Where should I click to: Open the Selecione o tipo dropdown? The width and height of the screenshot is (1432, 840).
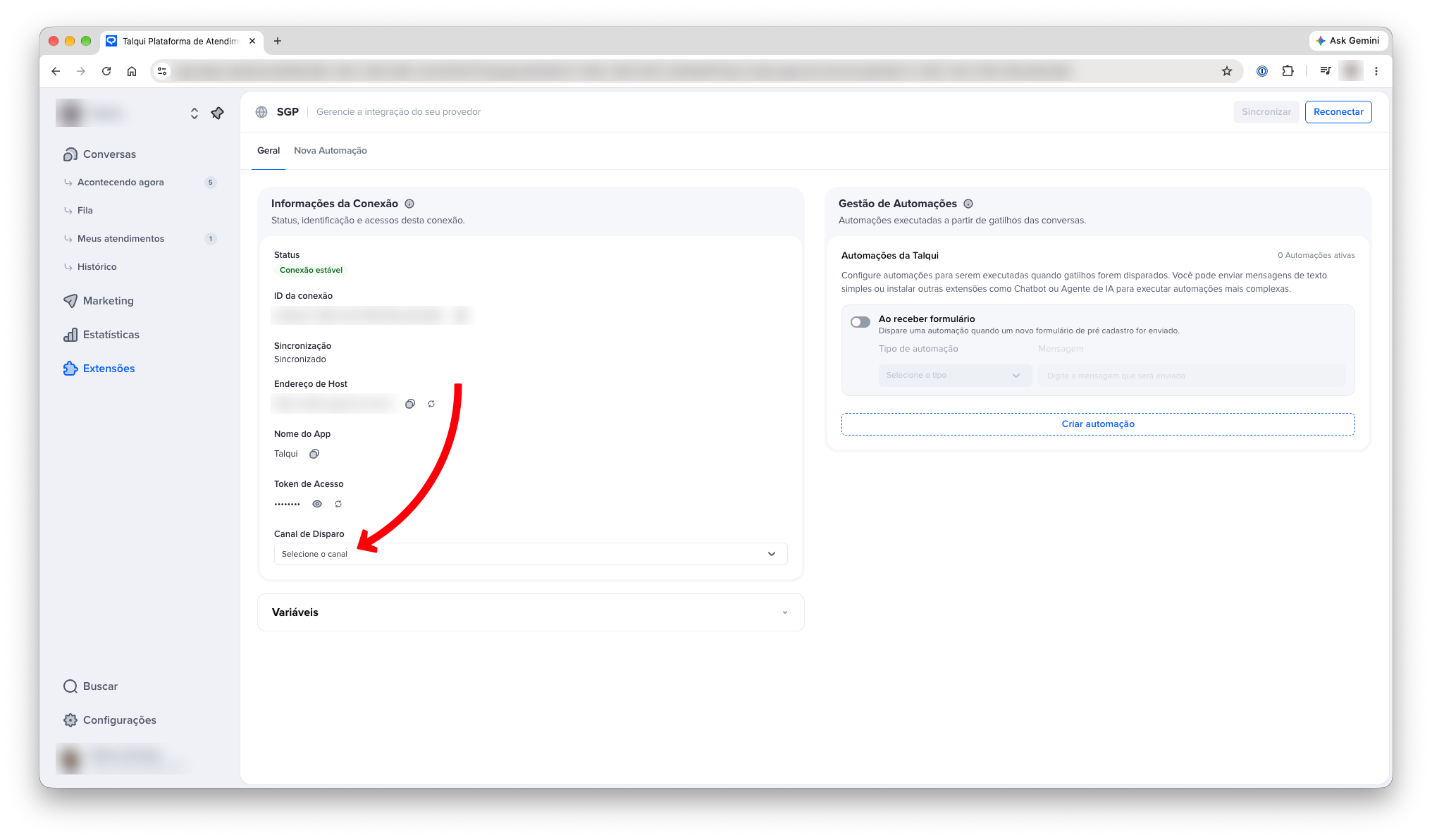954,376
